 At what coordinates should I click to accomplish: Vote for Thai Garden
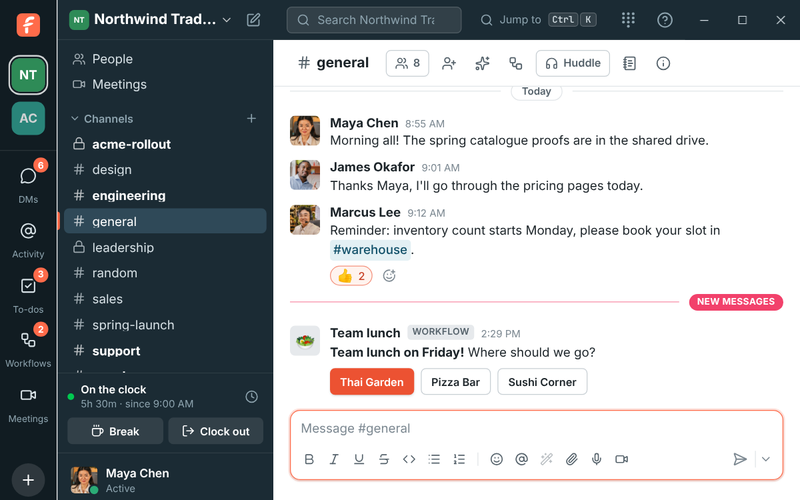[372, 382]
